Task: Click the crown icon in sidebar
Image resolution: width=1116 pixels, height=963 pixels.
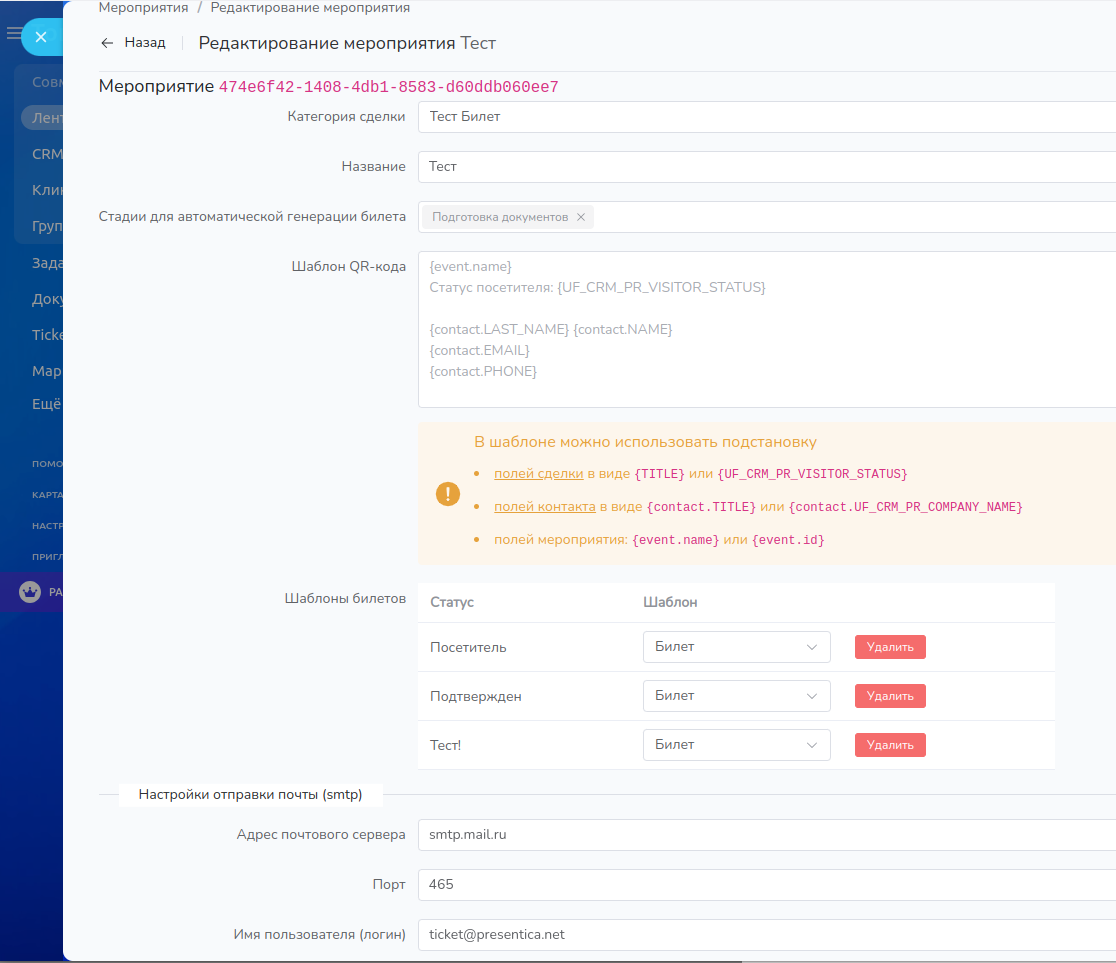Action: pos(30,592)
